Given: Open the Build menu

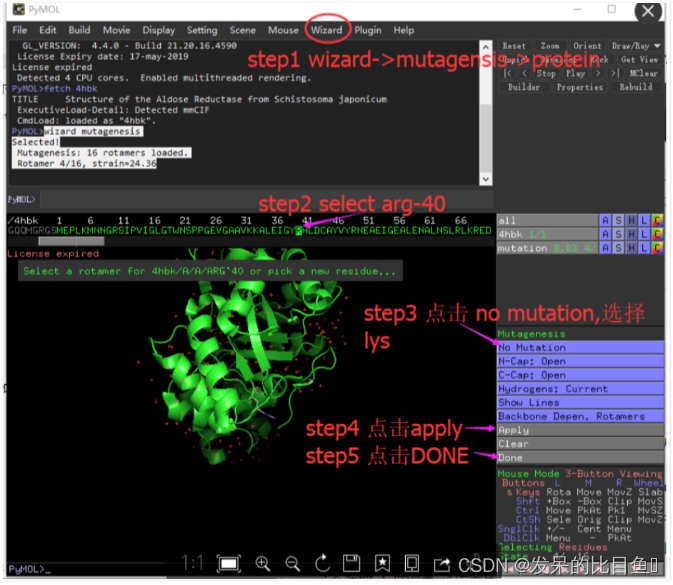Looking at the screenshot, I should pyautogui.click(x=79, y=30).
